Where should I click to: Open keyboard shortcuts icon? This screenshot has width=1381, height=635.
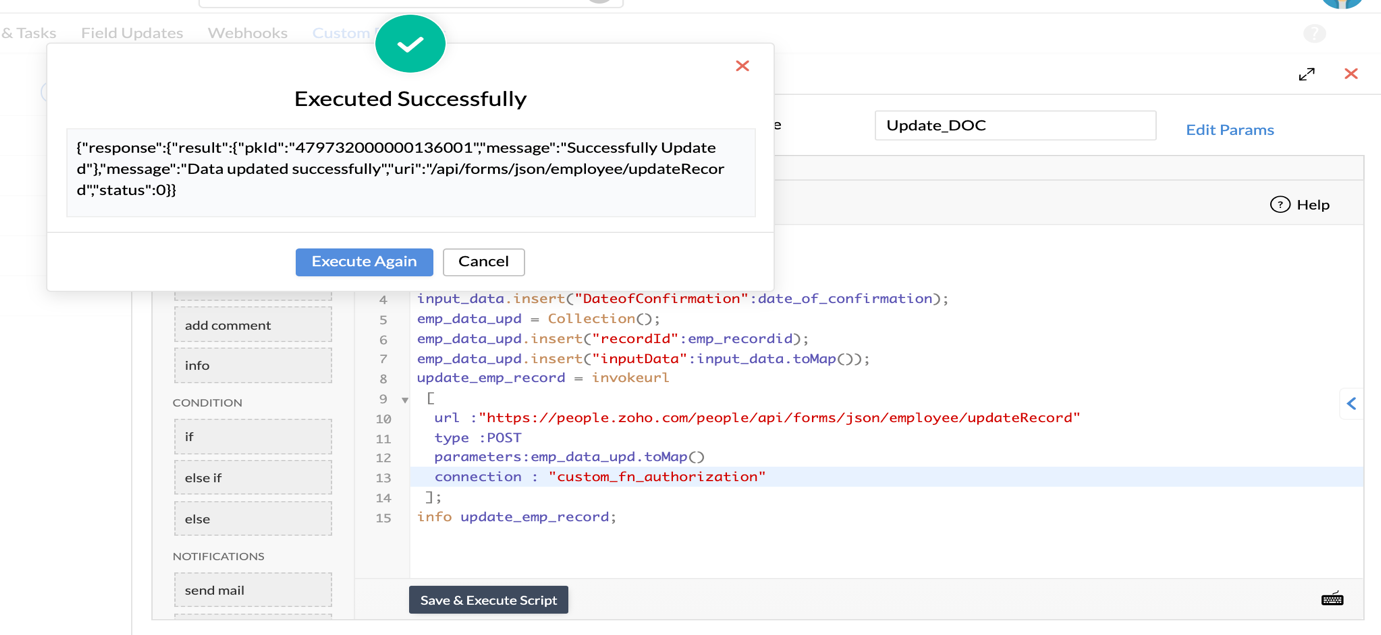pyautogui.click(x=1332, y=599)
